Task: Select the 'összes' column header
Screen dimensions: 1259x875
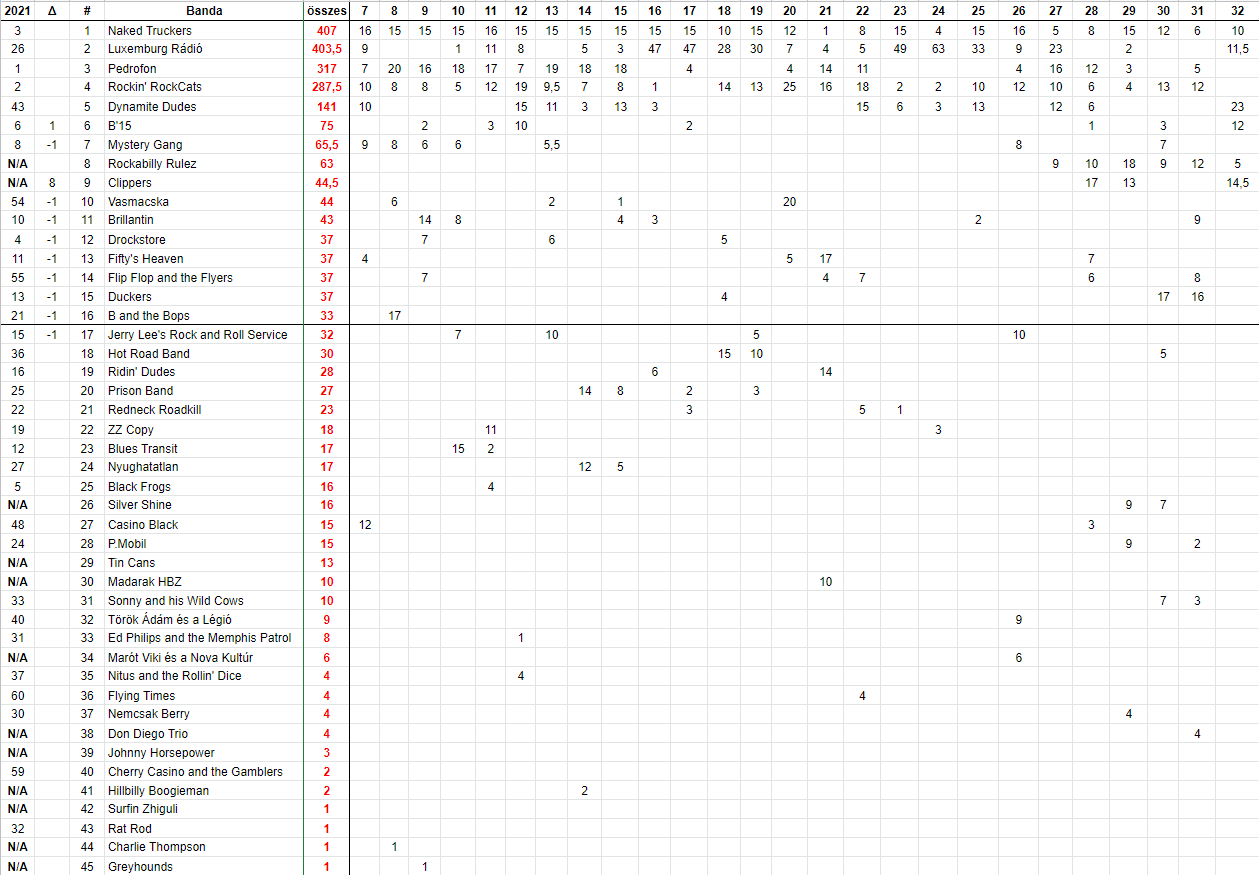Action: 326,11
